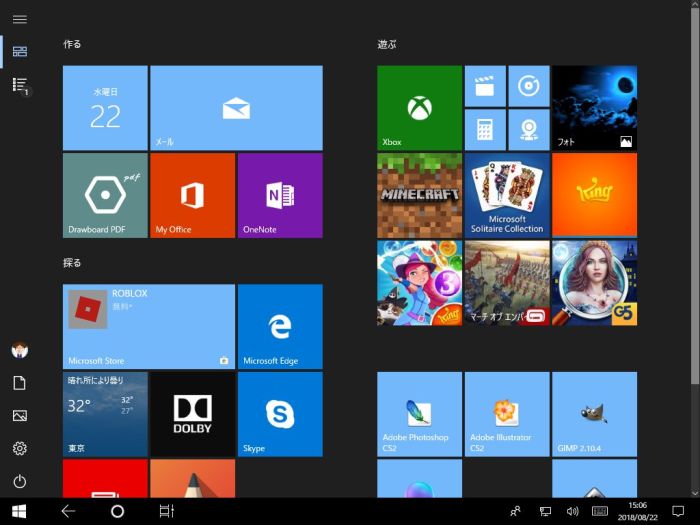Open Dolby tile
This screenshot has width=700, height=525.
tap(192, 413)
